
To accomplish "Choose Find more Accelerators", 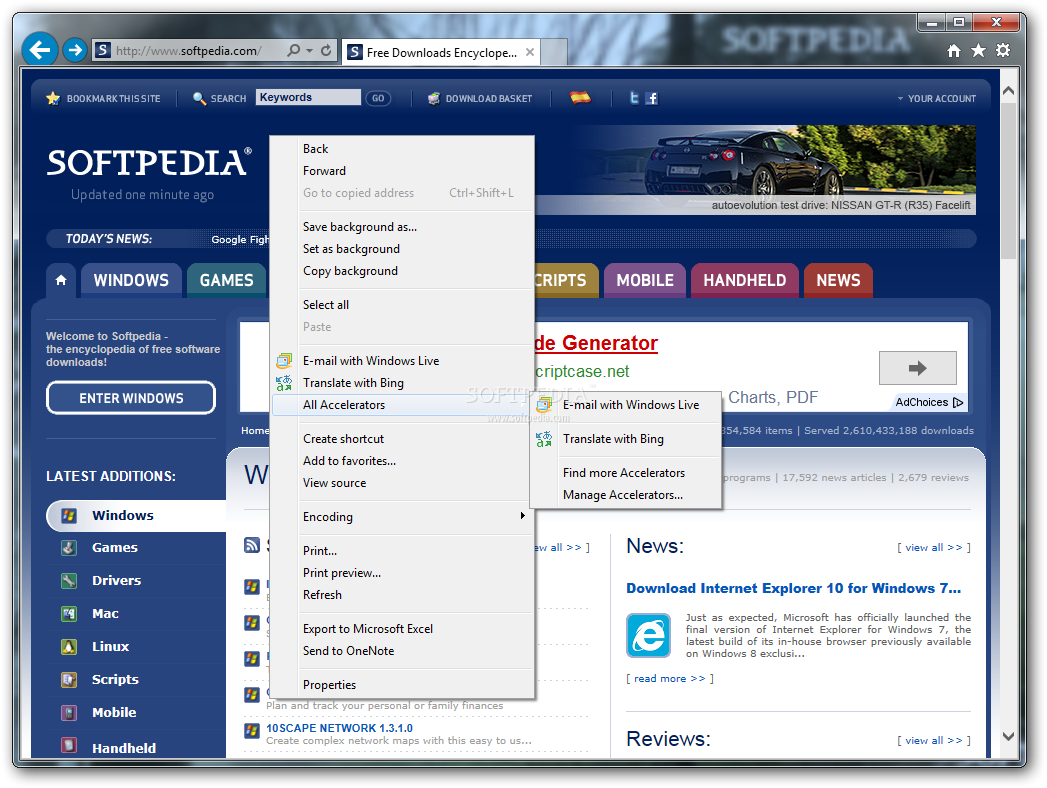I will tap(624, 473).
